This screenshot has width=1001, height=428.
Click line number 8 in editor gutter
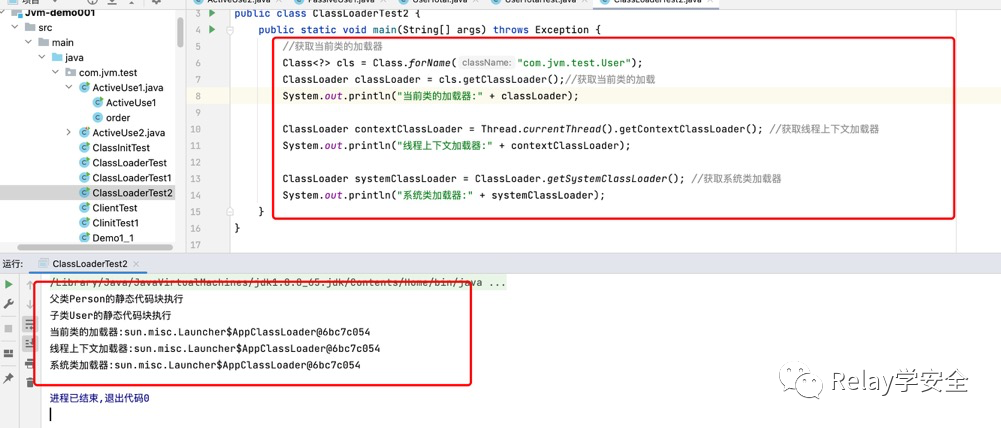198,96
